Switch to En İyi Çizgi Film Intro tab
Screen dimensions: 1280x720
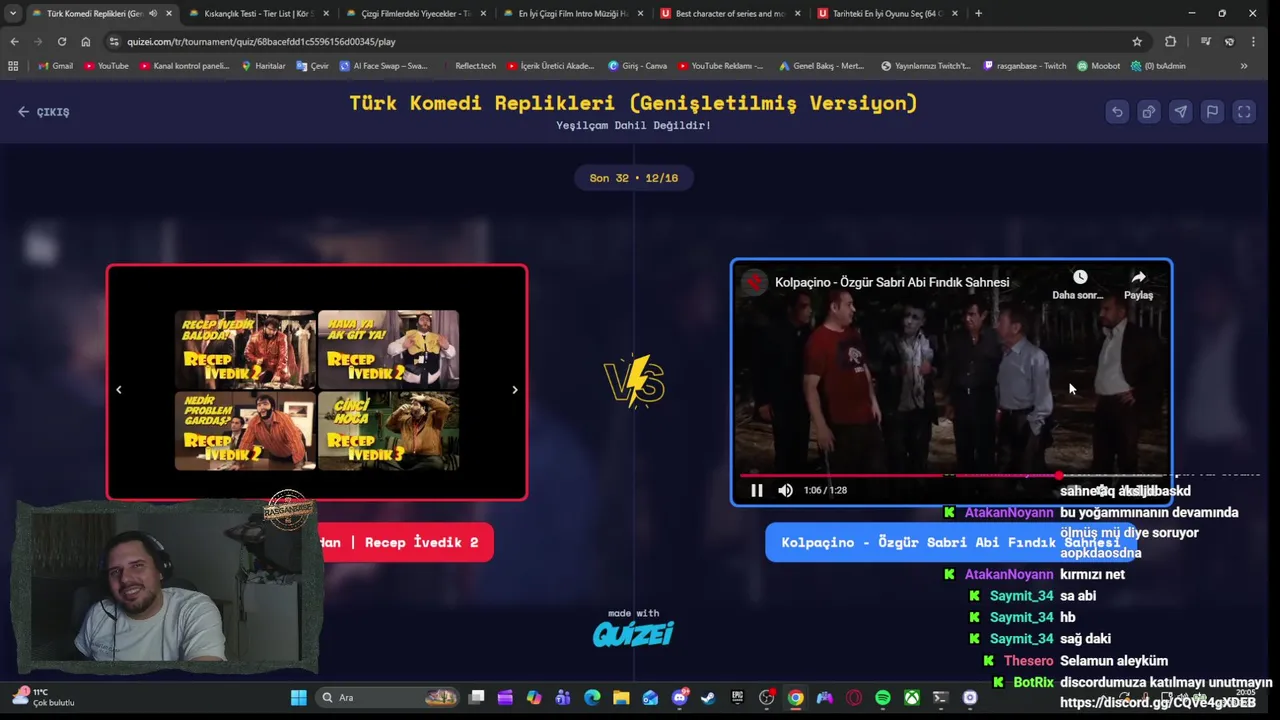[572, 14]
